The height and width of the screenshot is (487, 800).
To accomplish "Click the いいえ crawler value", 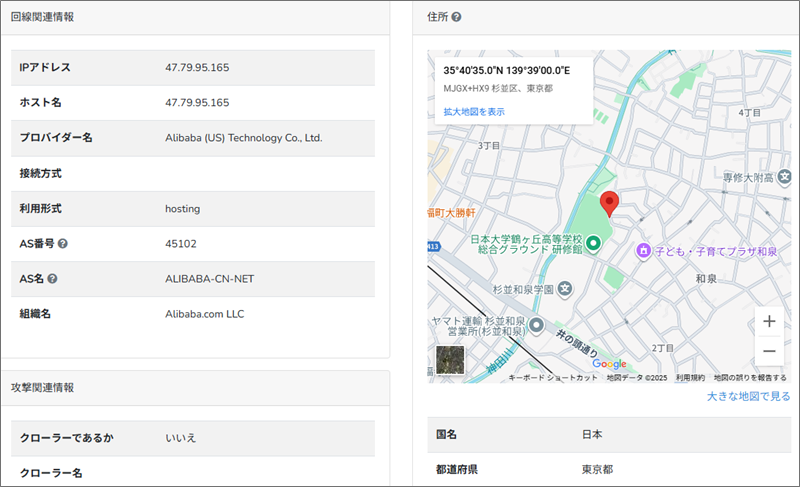I will click(180, 438).
